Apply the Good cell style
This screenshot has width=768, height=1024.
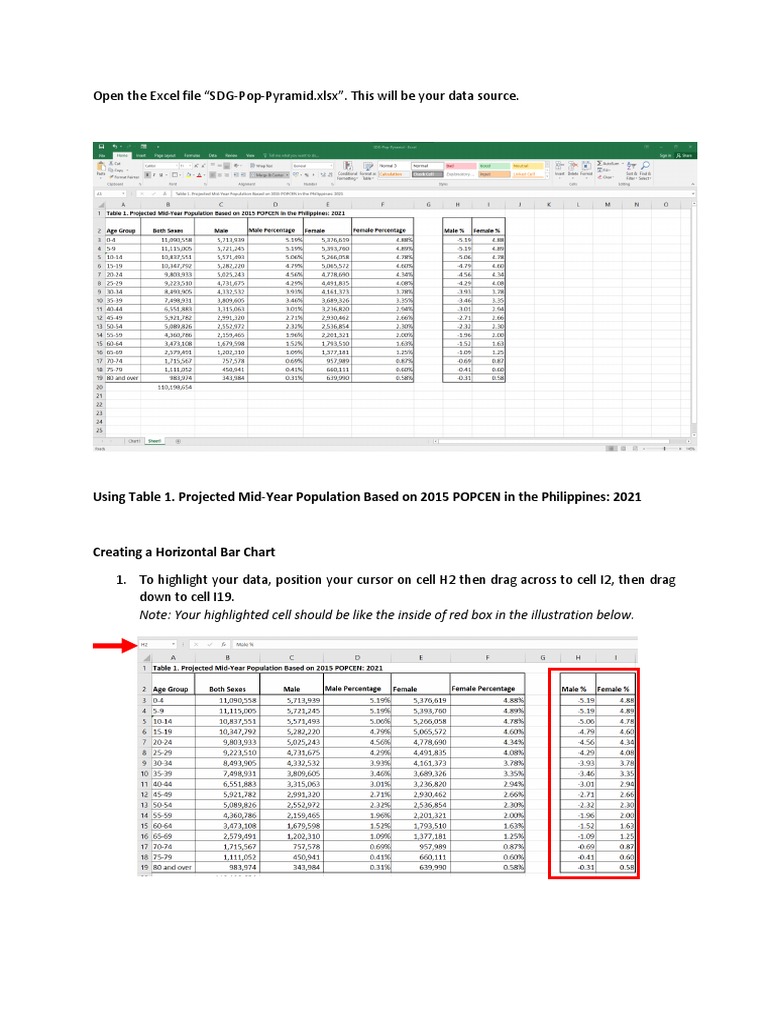(494, 166)
